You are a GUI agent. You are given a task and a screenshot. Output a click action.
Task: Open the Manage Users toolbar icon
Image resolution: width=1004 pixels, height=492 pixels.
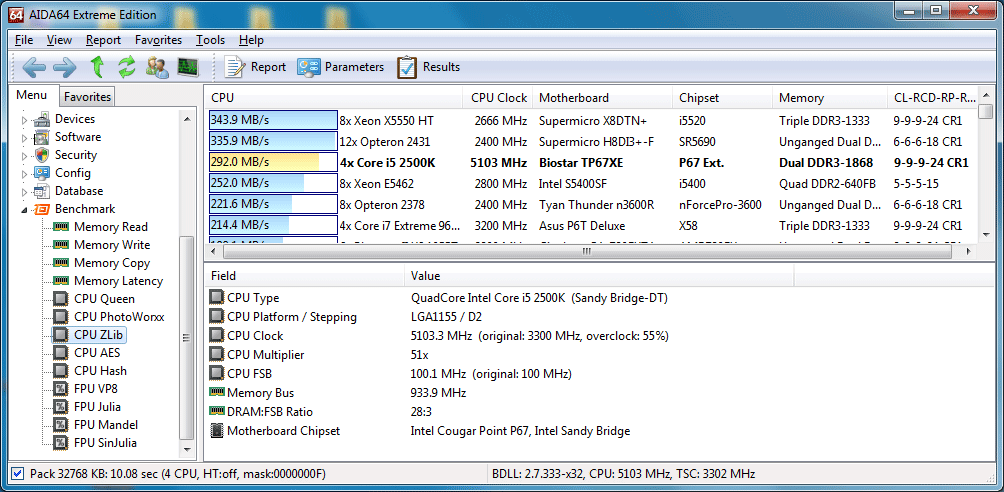pos(157,67)
